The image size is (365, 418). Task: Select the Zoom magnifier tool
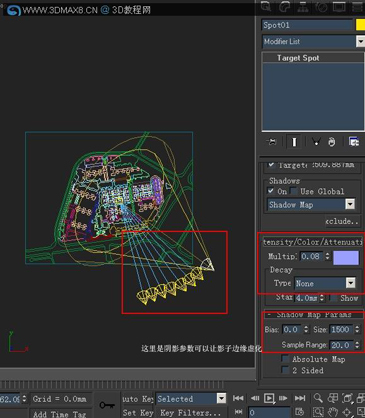coord(318,398)
